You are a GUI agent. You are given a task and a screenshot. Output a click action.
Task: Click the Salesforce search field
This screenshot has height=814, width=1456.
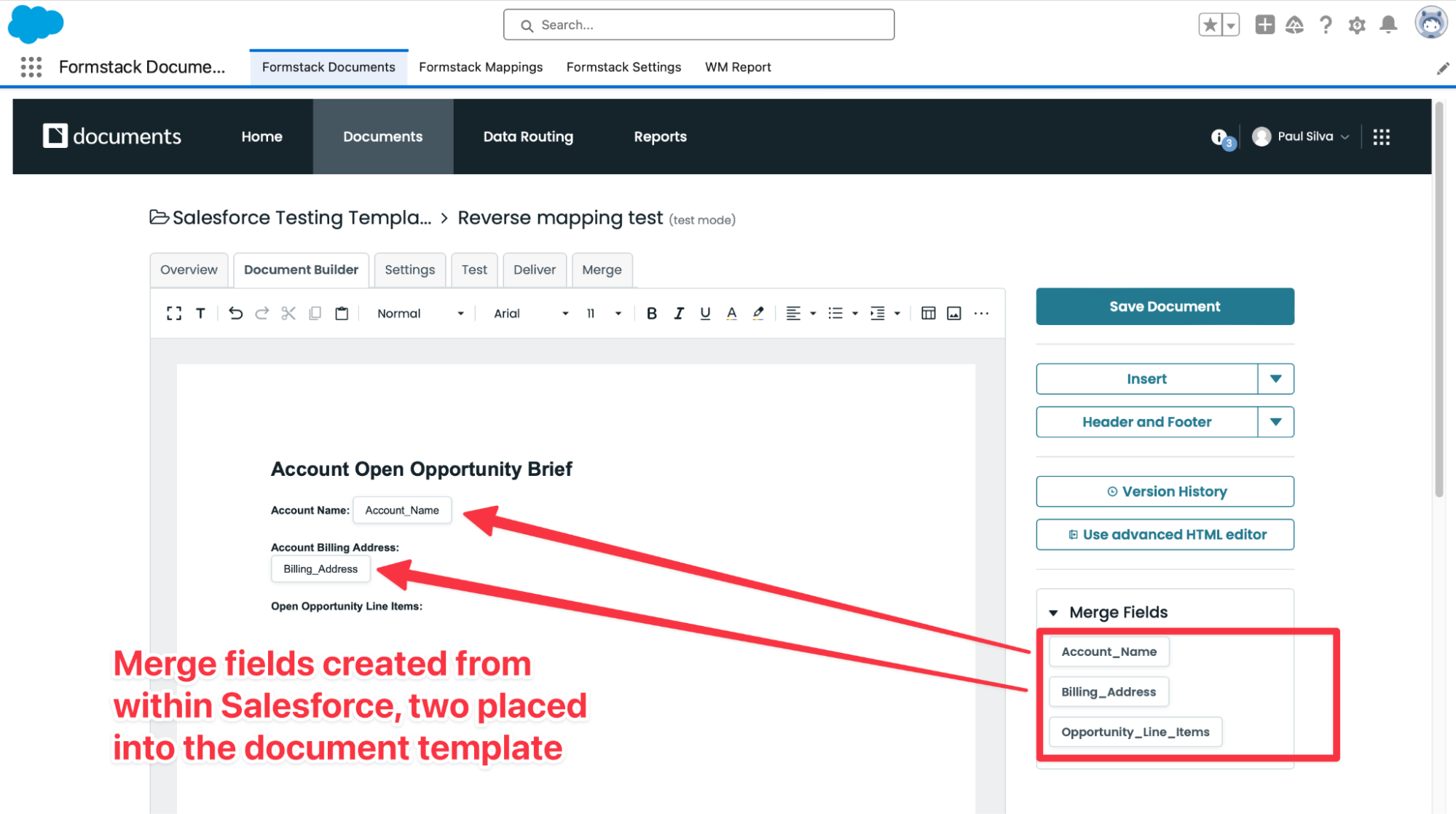[698, 25]
